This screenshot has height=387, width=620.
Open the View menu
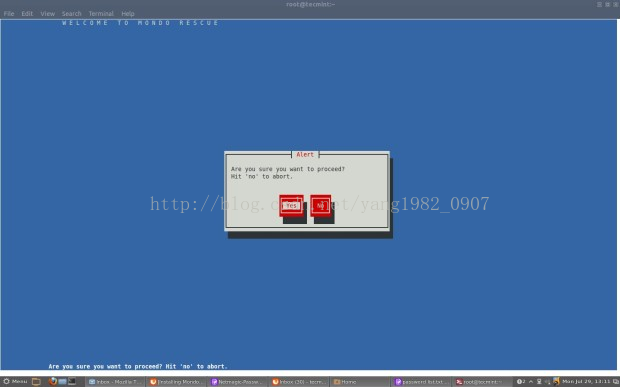click(x=47, y=13)
